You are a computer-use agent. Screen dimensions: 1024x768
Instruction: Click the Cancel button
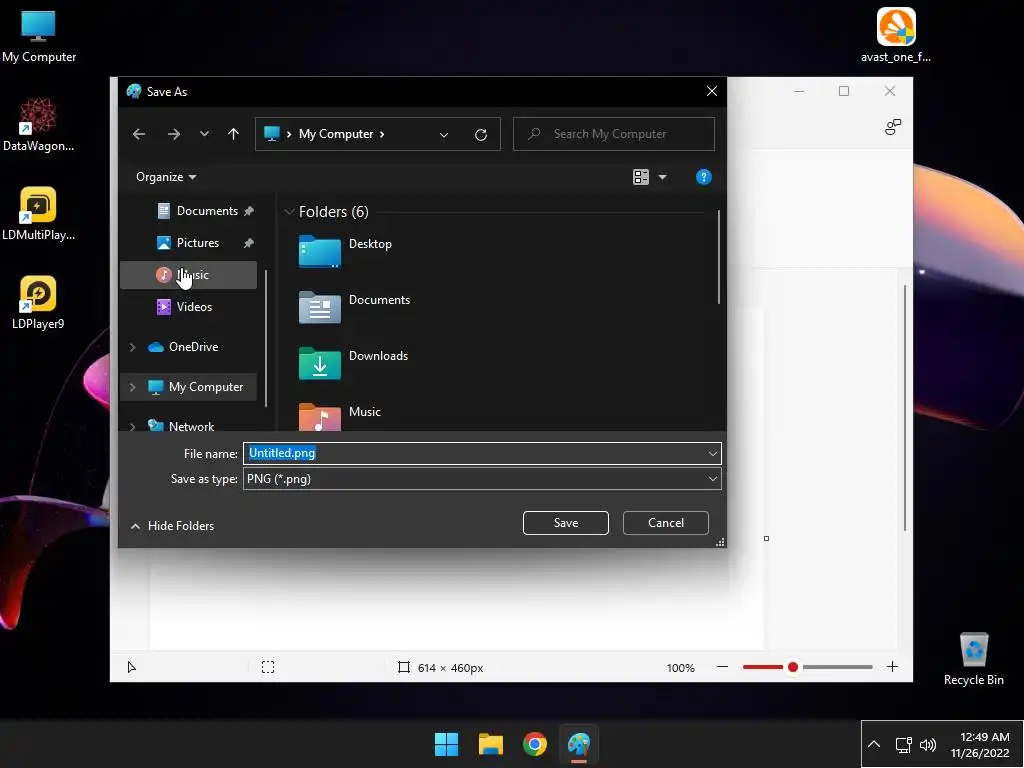pyautogui.click(x=665, y=522)
